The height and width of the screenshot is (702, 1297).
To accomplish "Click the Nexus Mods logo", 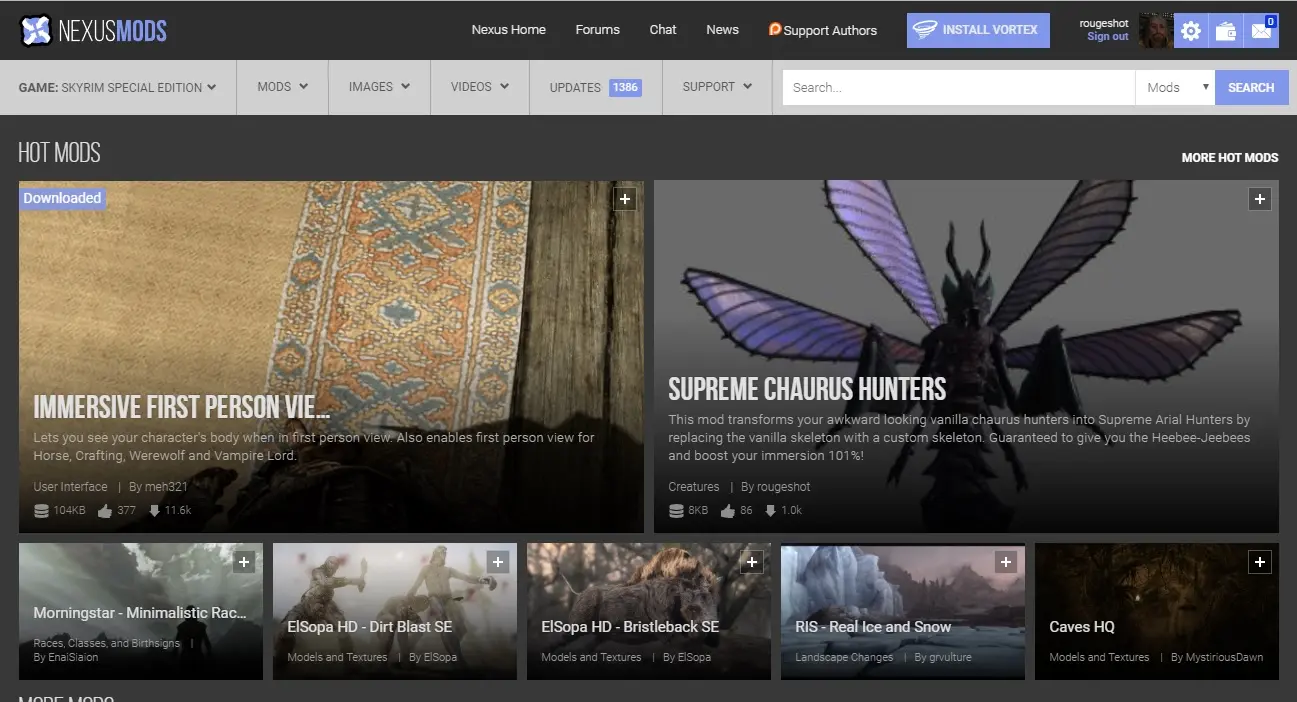I will point(93,30).
